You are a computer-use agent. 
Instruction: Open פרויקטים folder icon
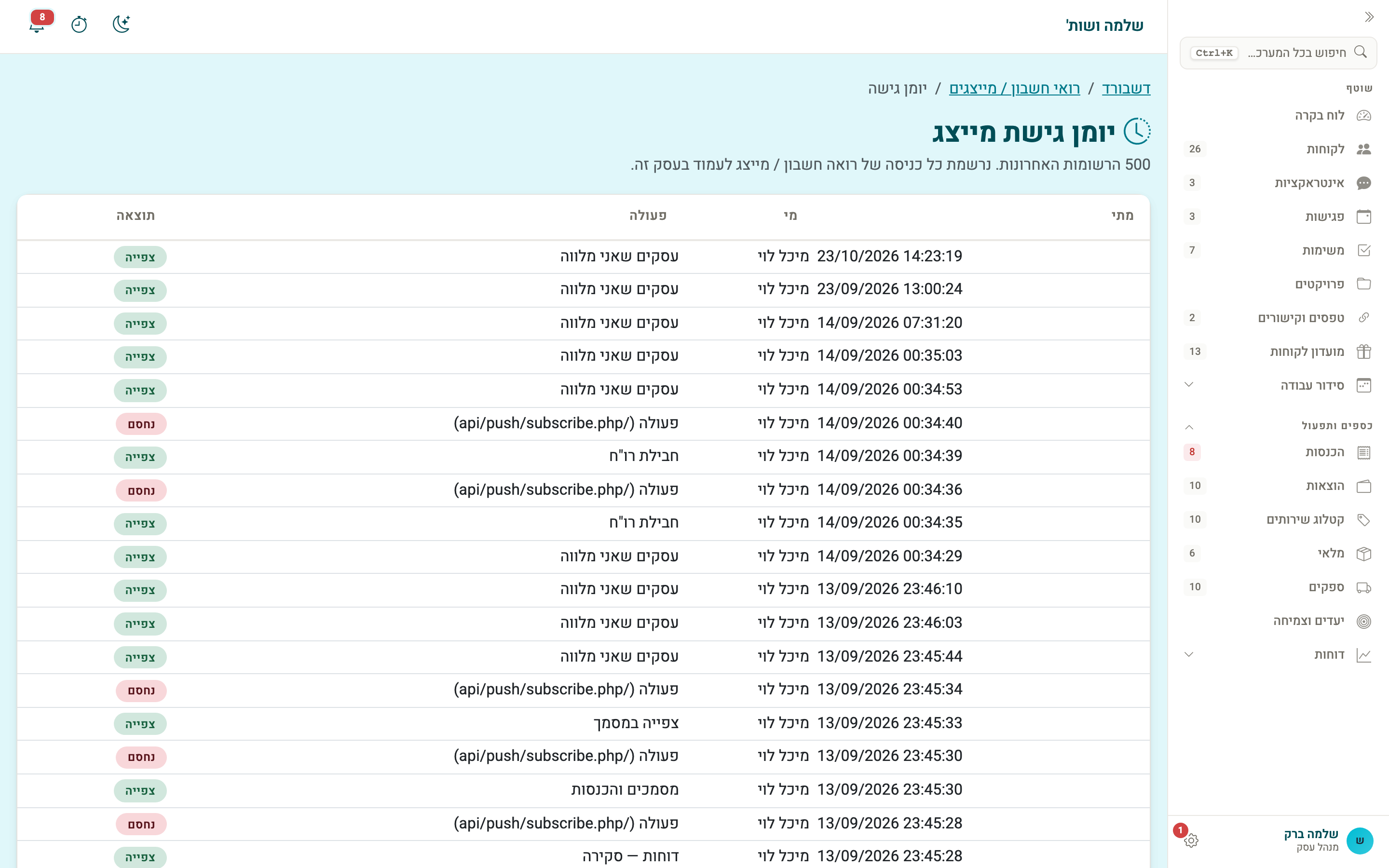pos(1364,284)
